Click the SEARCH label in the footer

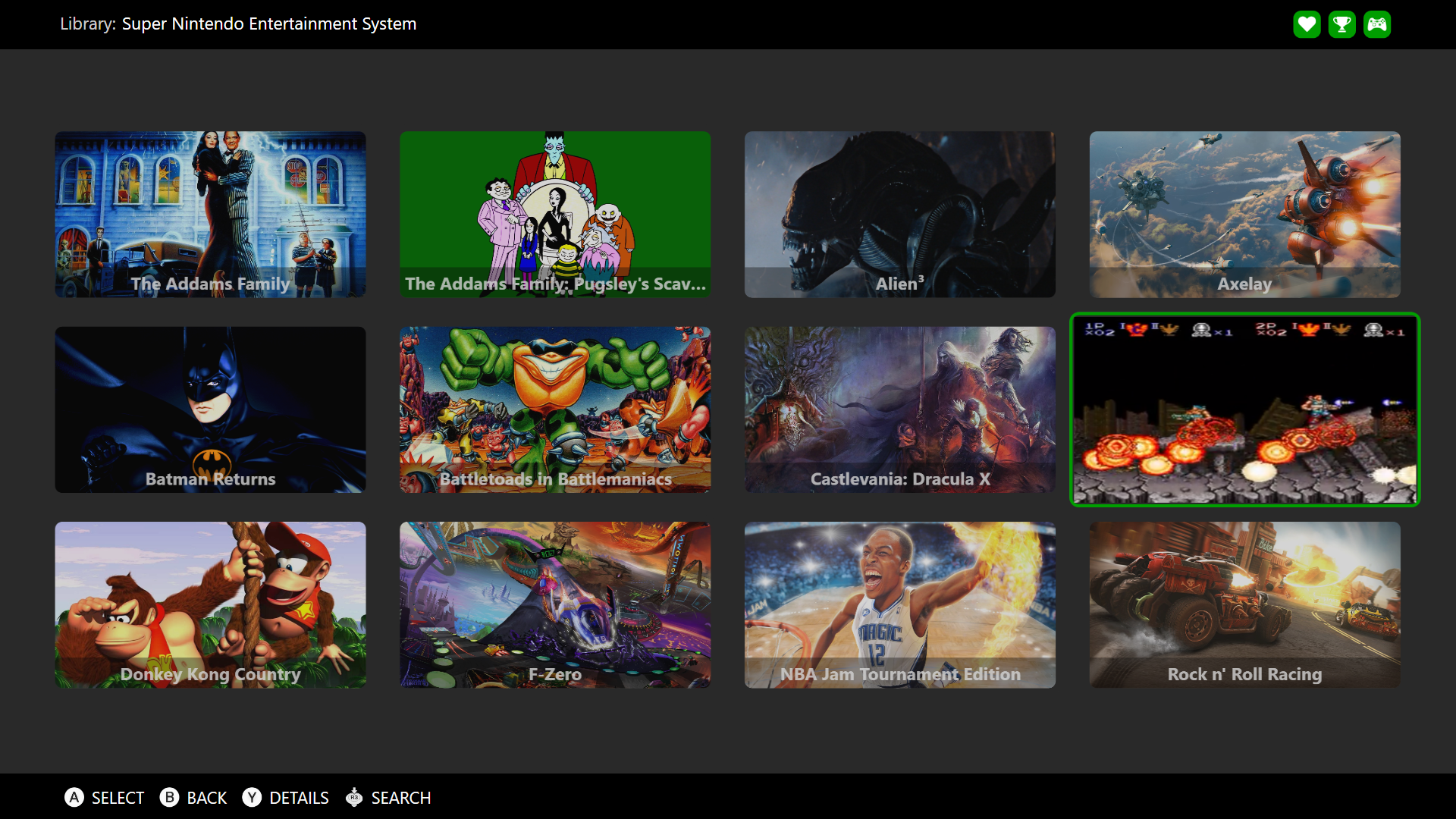(x=401, y=798)
